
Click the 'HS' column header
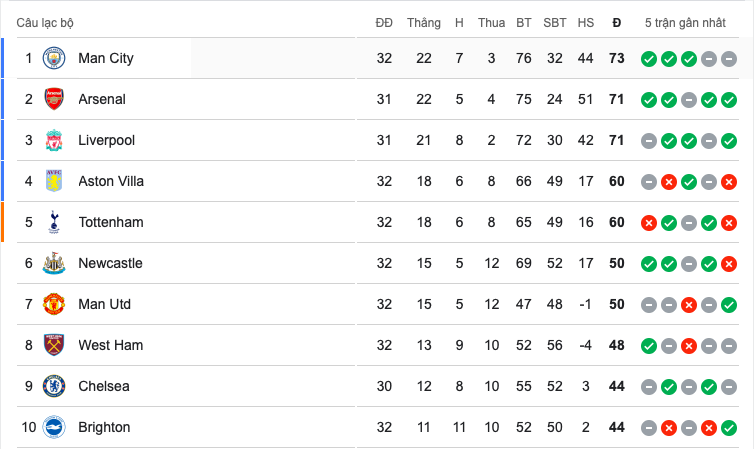click(x=586, y=22)
